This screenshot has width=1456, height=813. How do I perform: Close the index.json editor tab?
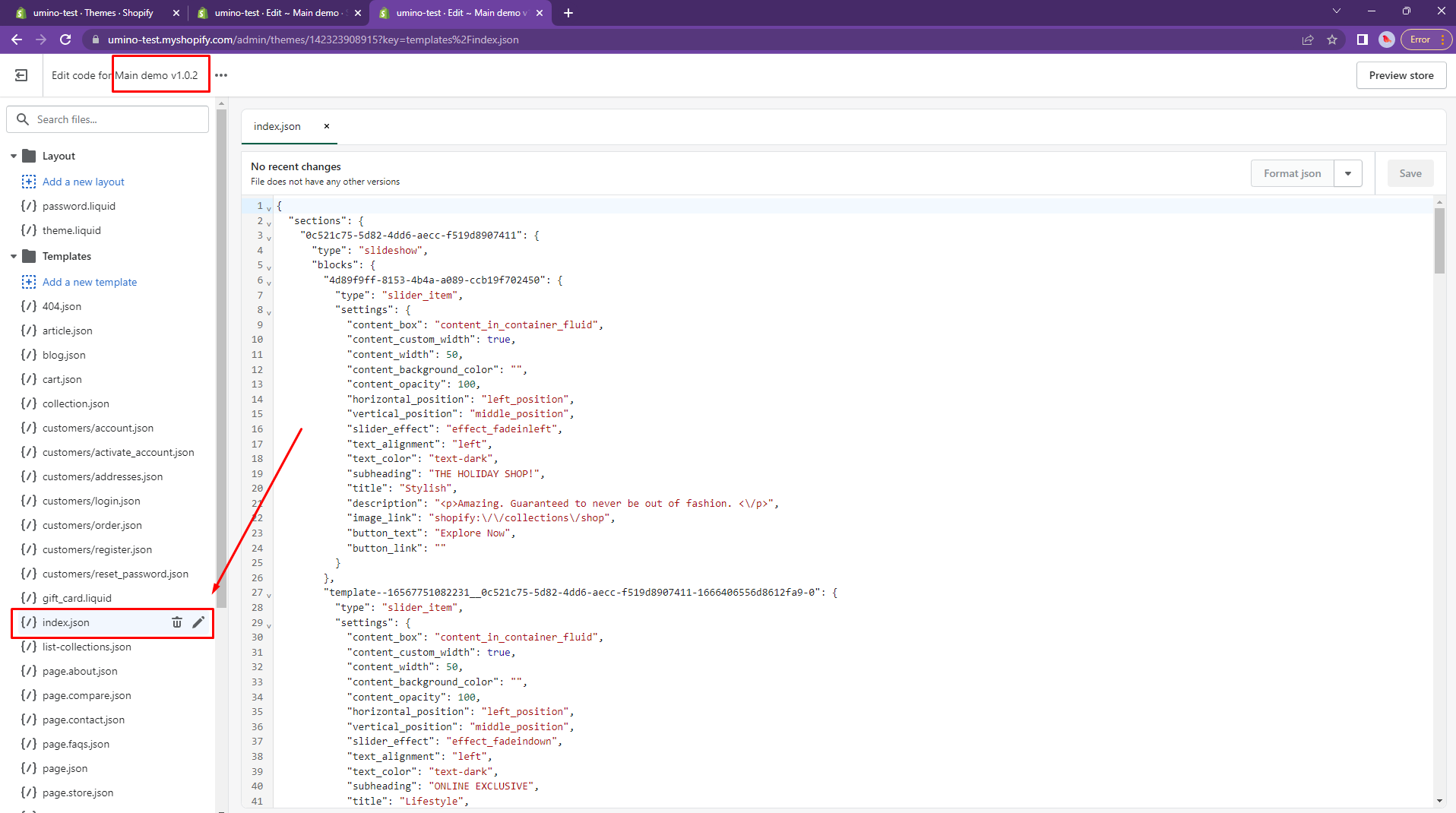click(327, 126)
